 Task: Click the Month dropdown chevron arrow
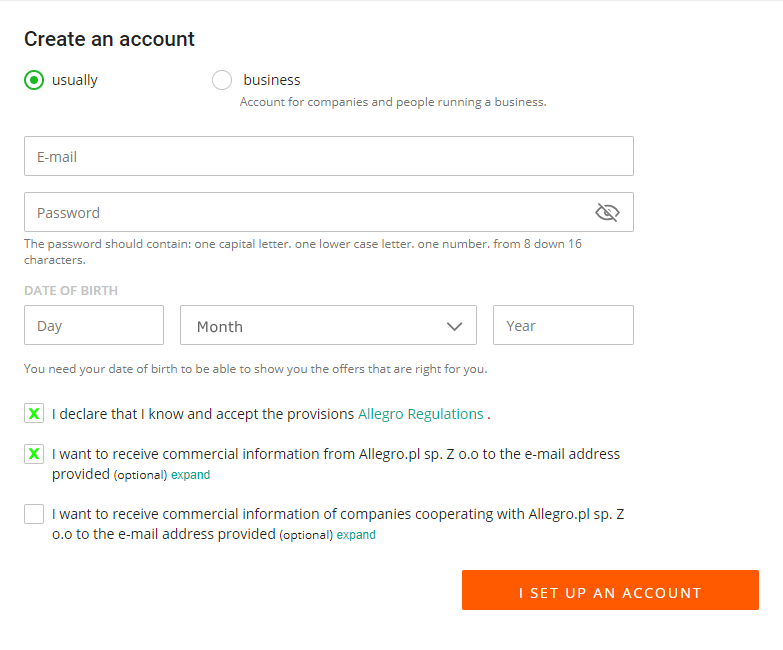pos(454,326)
